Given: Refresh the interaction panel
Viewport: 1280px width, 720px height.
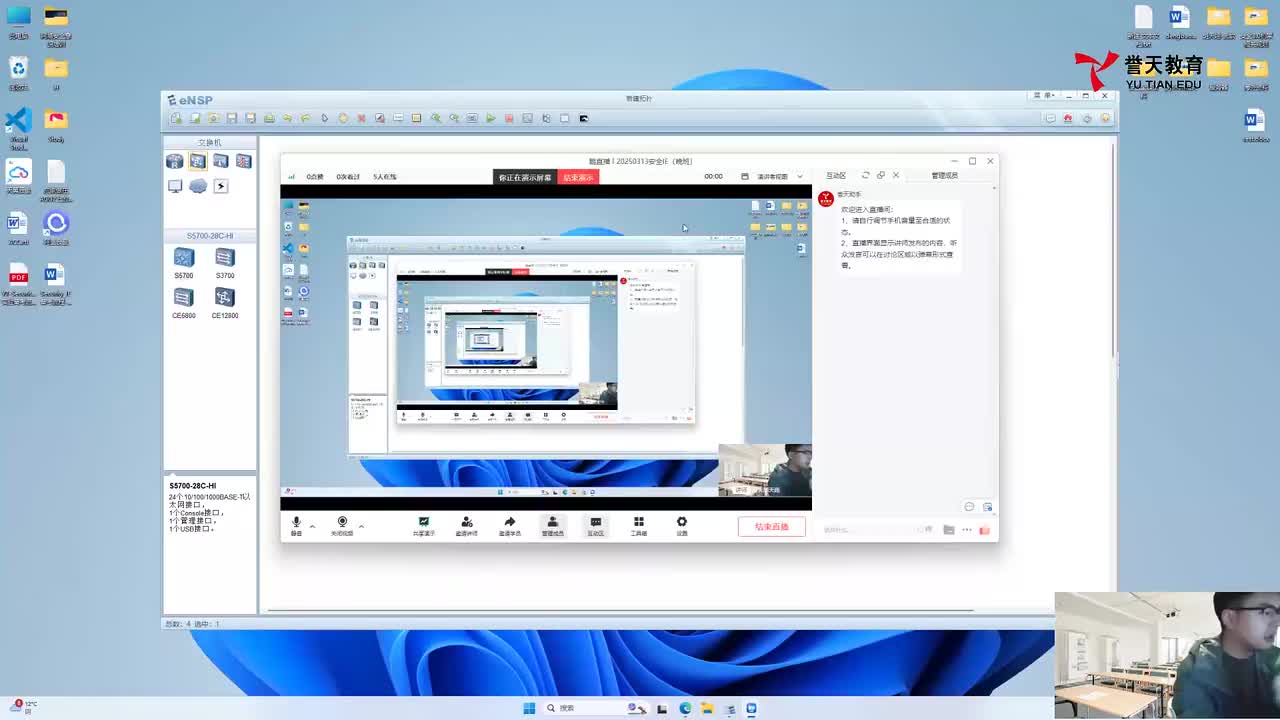Looking at the screenshot, I should pyautogui.click(x=866, y=175).
